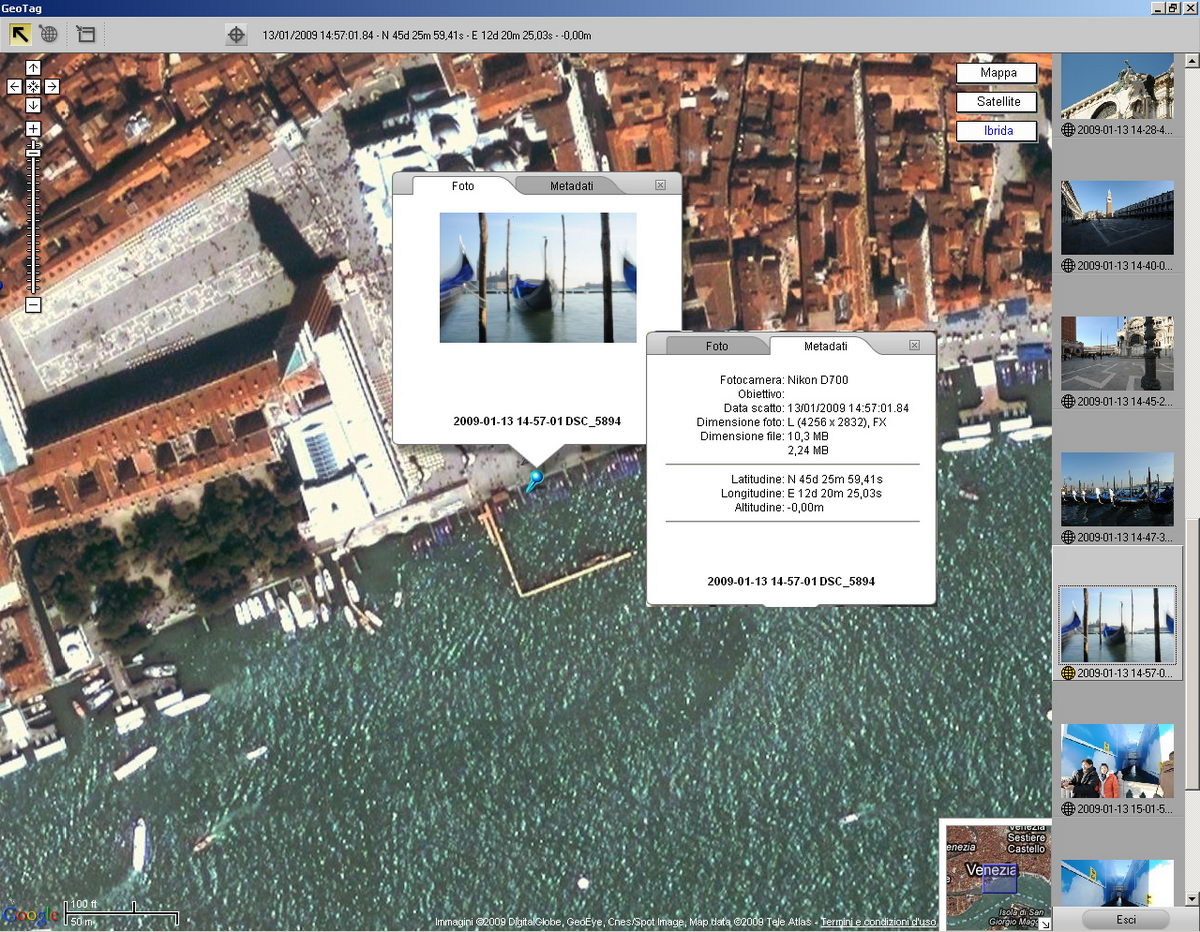Zoom in with the plus button
This screenshot has height=932, width=1200.
point(33,129)
